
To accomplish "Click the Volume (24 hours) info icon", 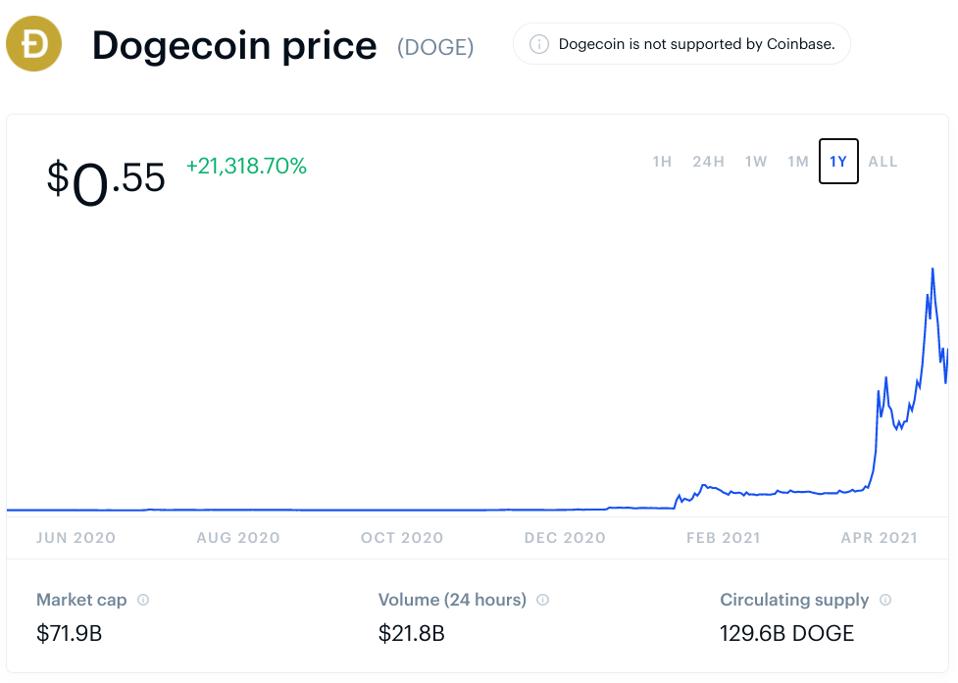I will pos(543,600).
